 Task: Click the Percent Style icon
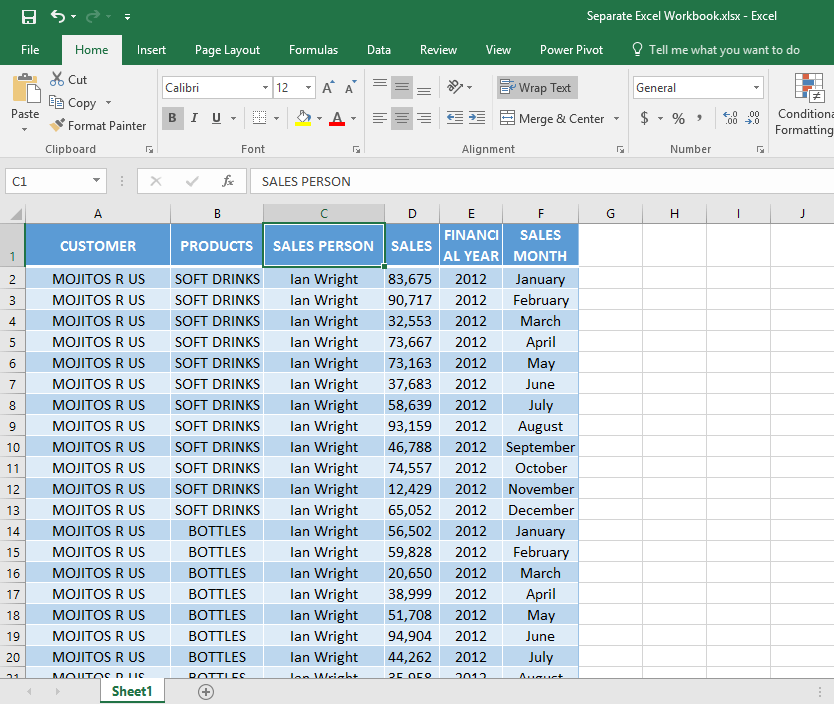coord(678,118)
